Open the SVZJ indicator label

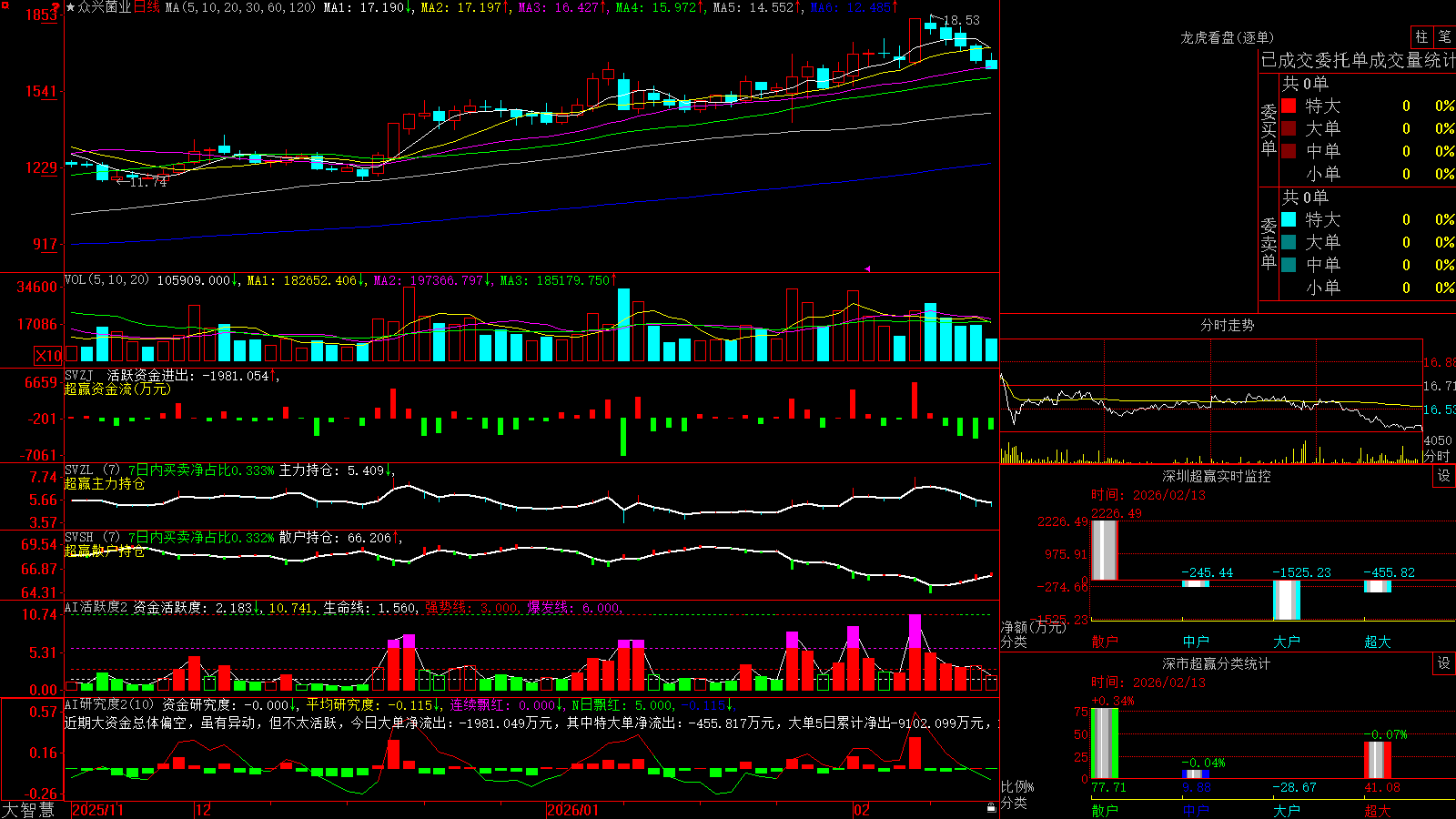(x=79, y=375)
